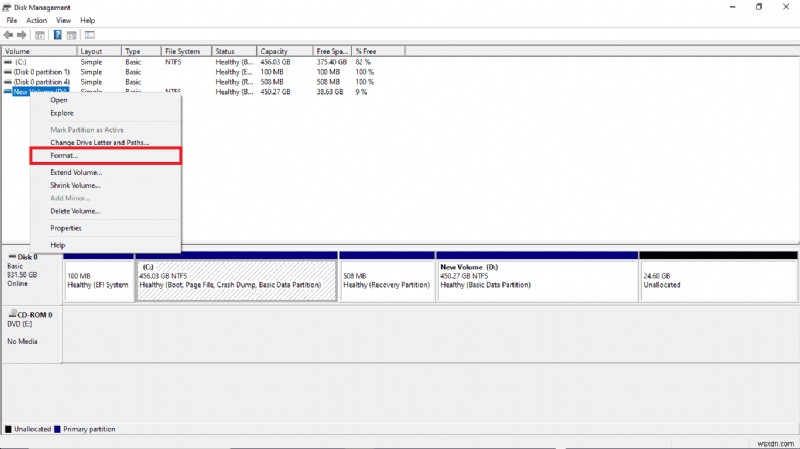Screen dimensions: 800x449
Task: Sort by the Status column header
Action: click(x=234, y=51)
